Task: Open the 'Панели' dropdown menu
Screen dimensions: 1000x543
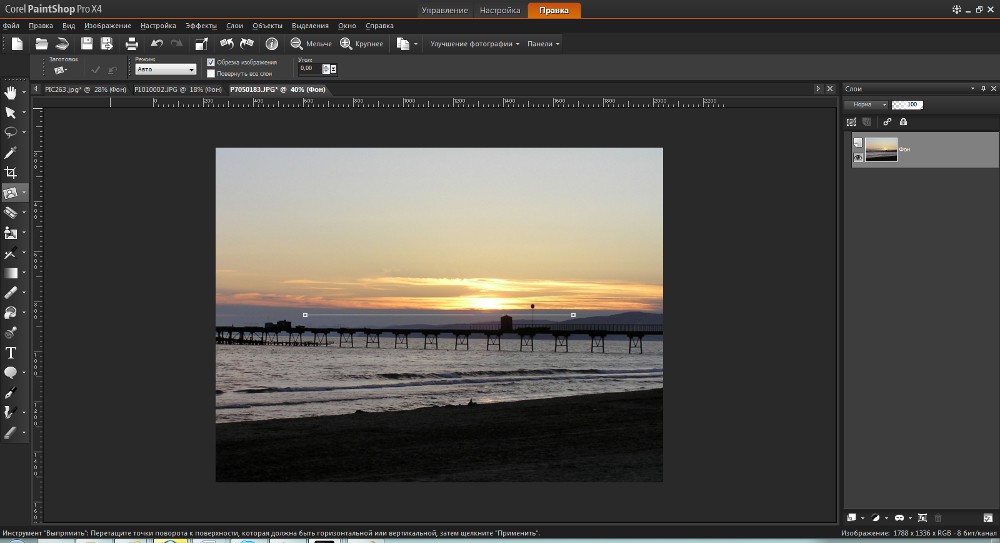Action: [x=544, y=44]
